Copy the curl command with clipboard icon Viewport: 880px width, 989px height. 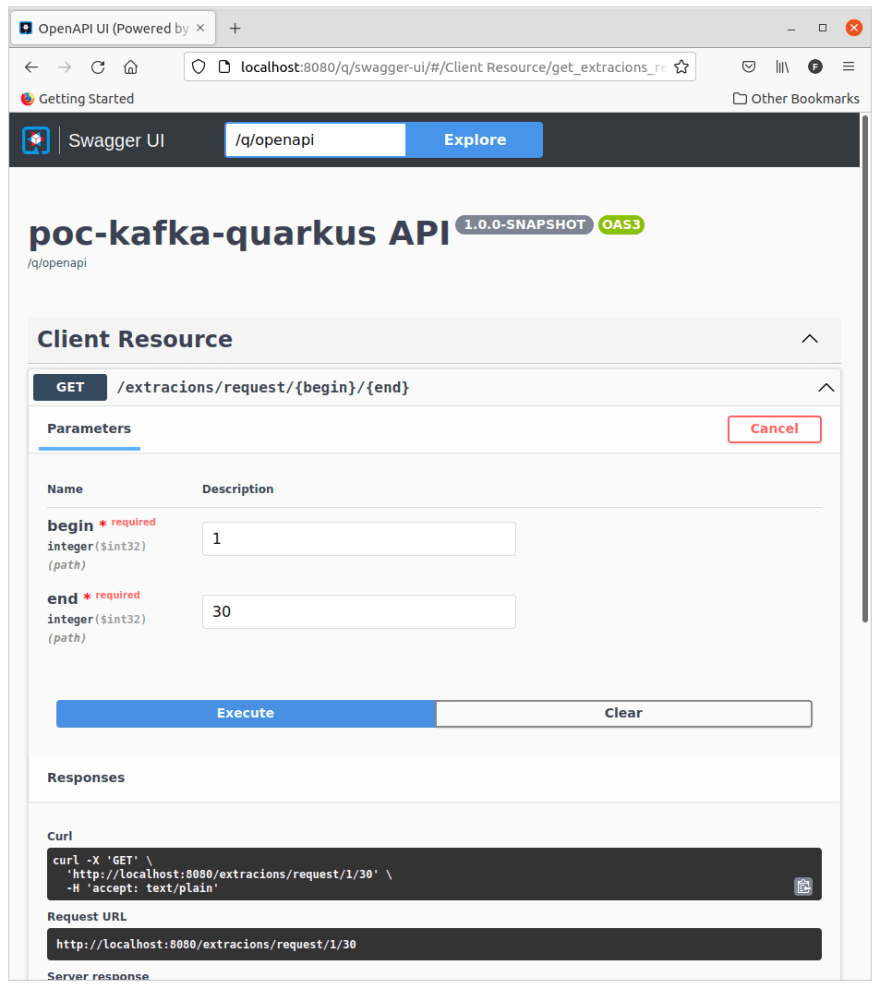click(803, 886)
